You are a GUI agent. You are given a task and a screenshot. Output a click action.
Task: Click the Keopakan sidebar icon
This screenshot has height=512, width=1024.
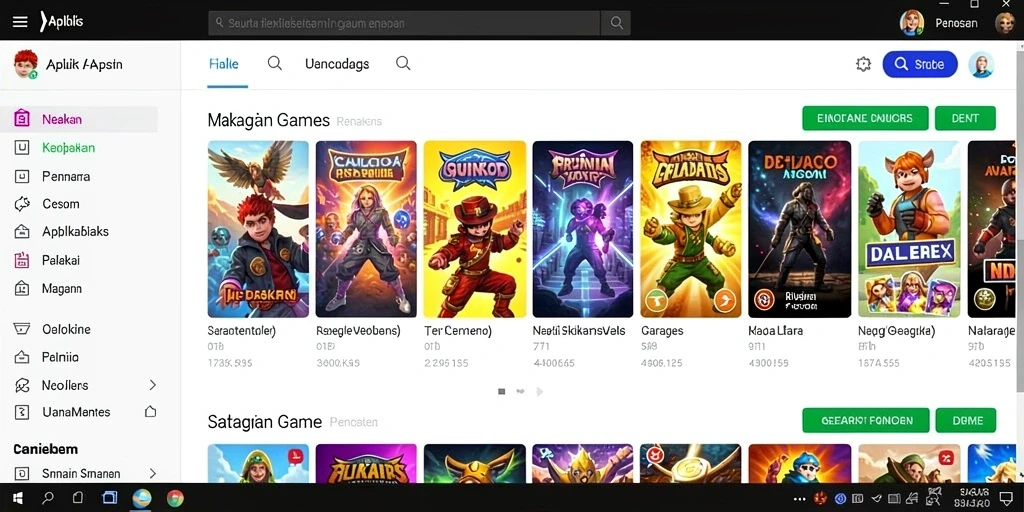[22, 148]
